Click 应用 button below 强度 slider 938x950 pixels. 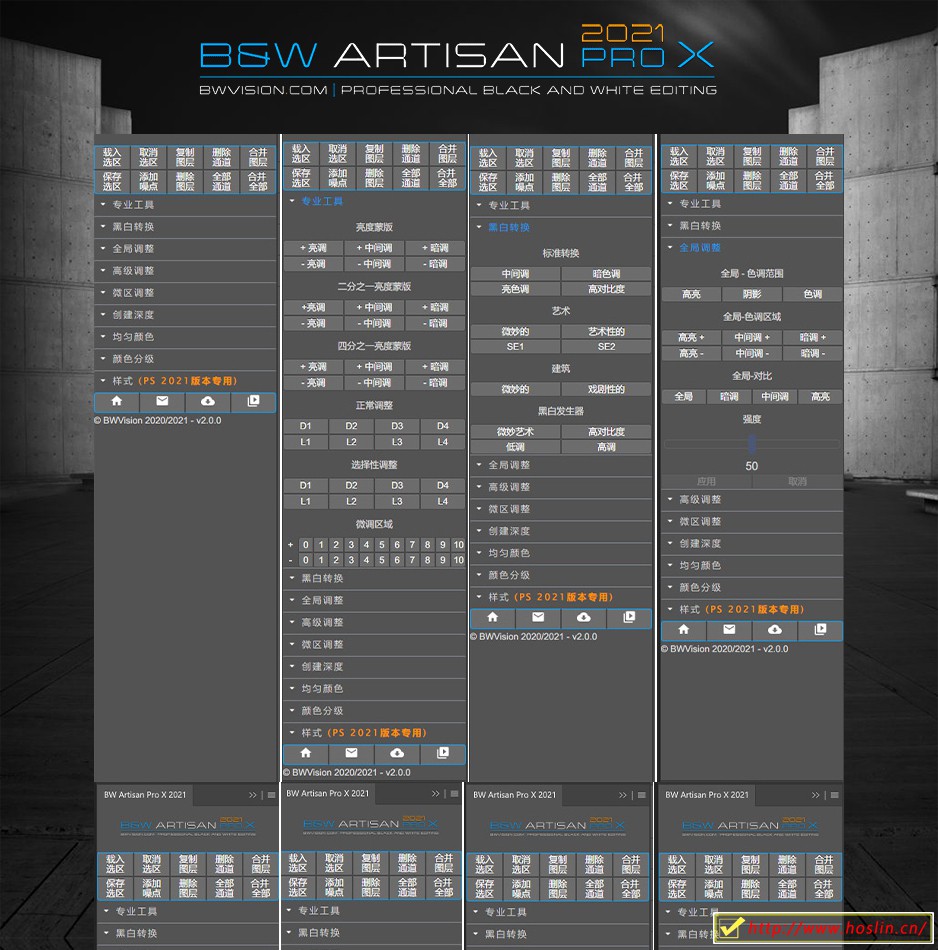[x=707, y=481]
